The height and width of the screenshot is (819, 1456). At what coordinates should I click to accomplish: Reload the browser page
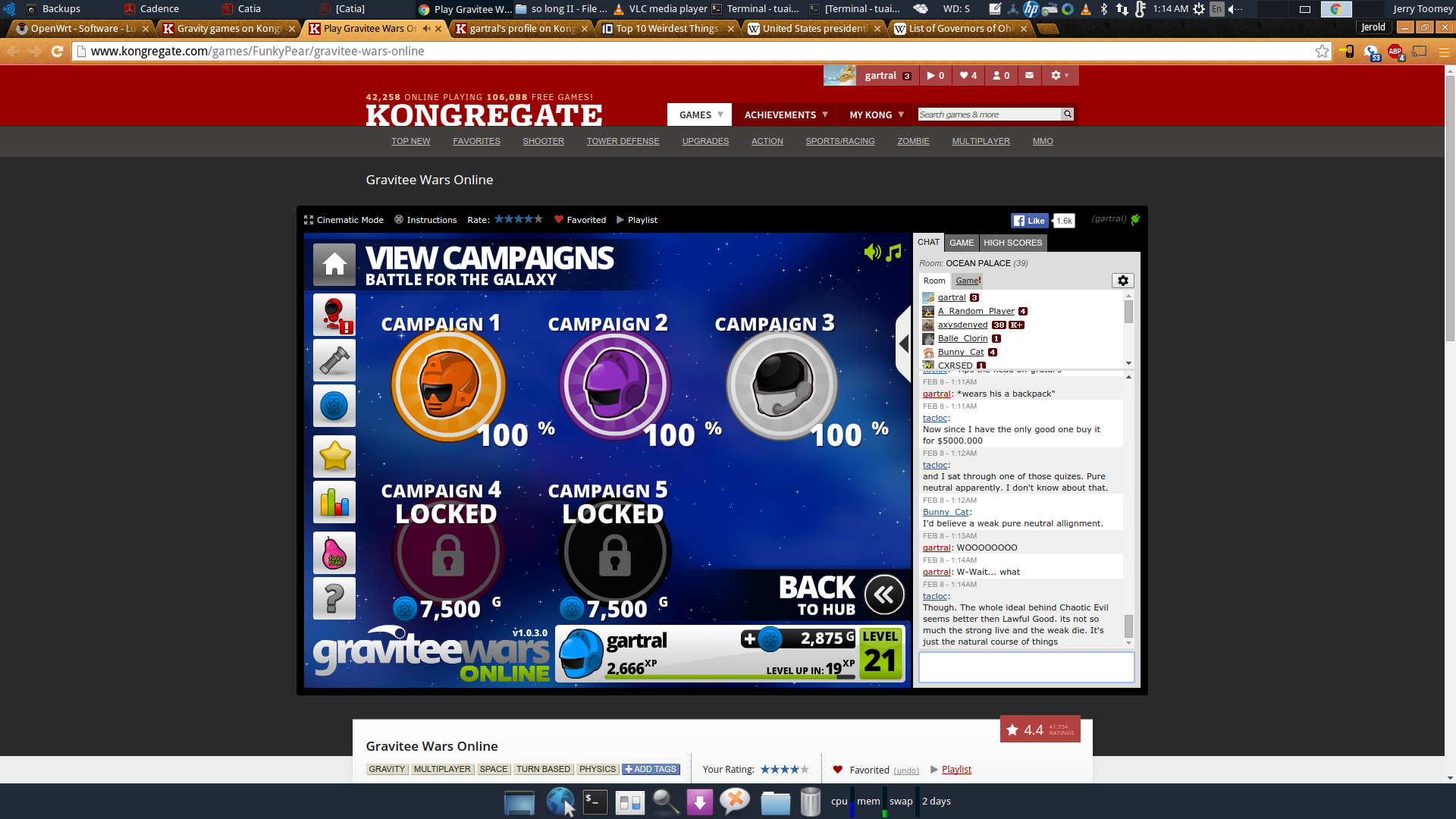click(x=57, y=51)
